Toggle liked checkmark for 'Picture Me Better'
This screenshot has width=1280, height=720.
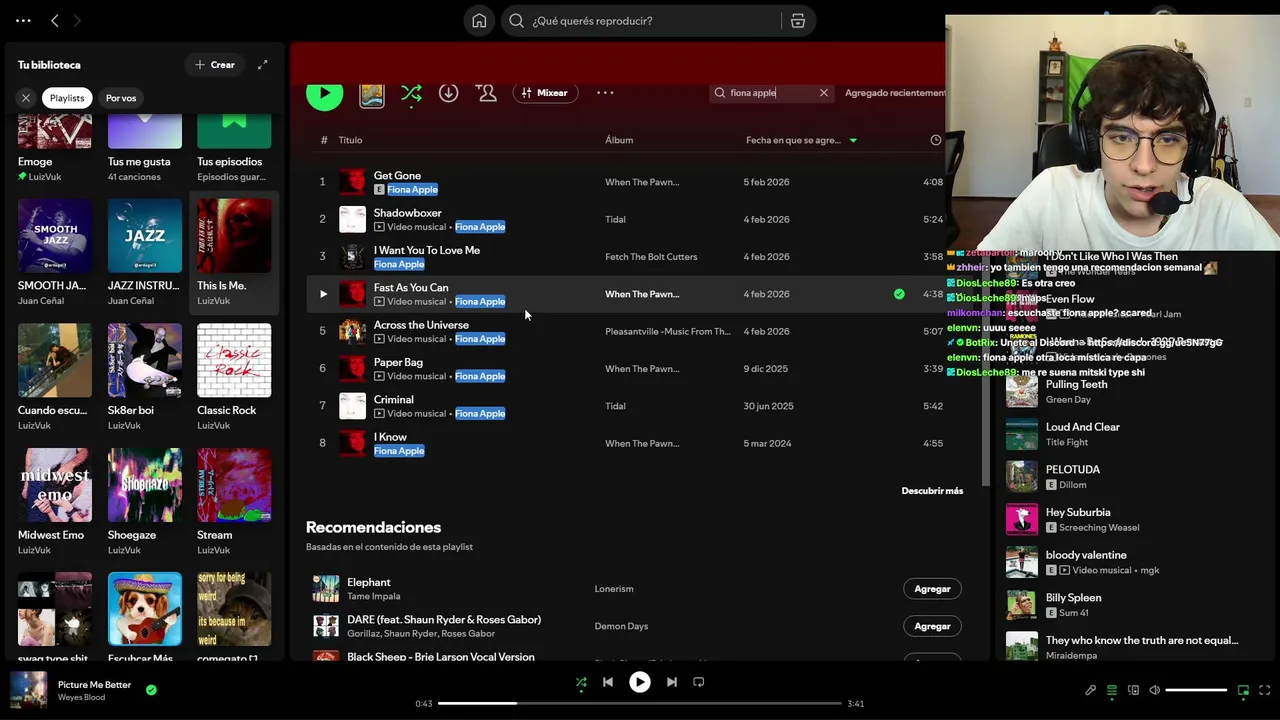point(151,690)
